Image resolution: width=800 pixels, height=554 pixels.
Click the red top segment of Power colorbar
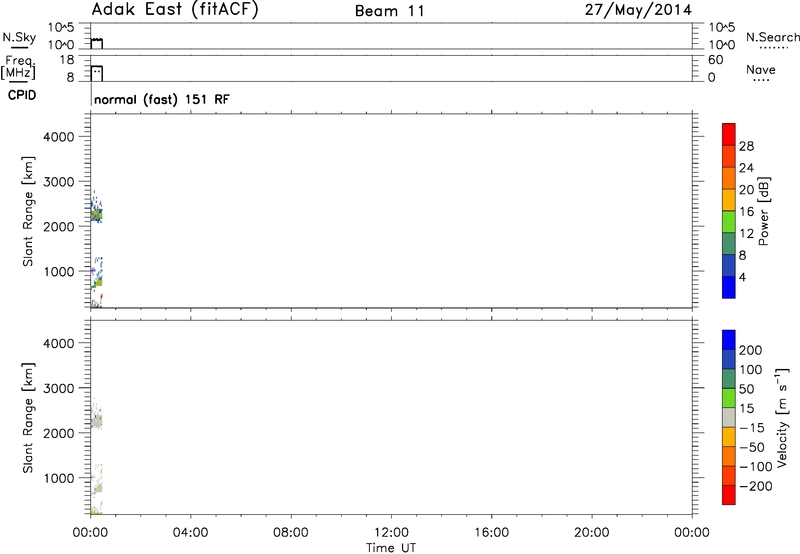(729, 134)
